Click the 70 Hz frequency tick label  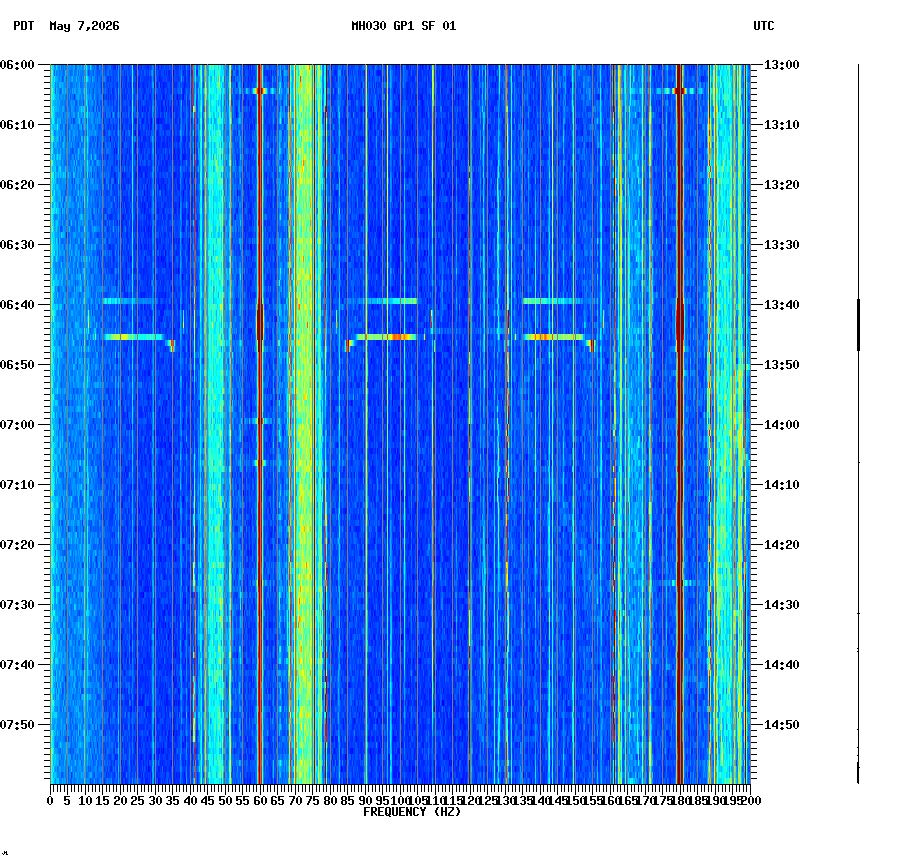point(295,801)
